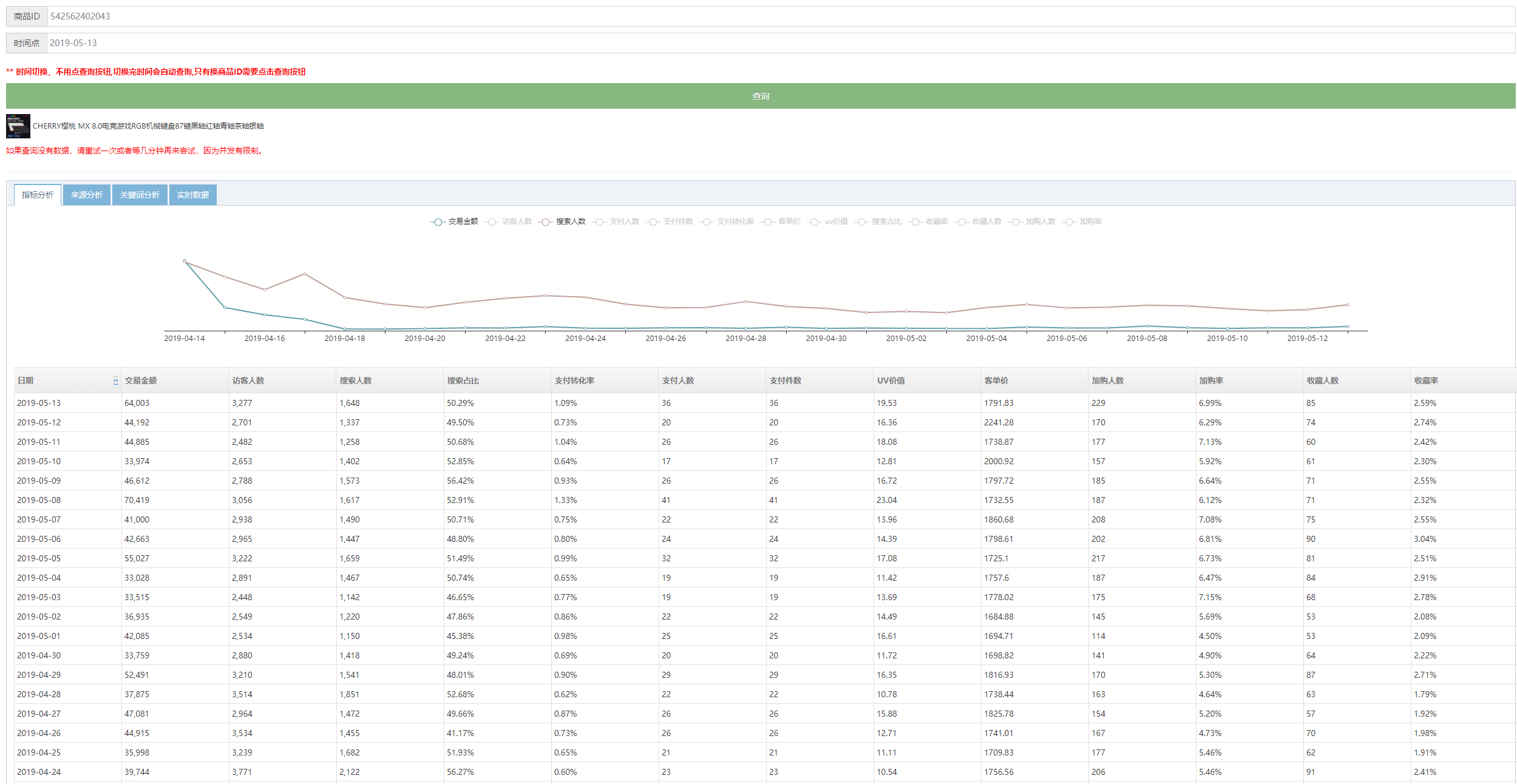Toggle the 搜索人数 legend series

pyautogui.click(x=562, y=221)
